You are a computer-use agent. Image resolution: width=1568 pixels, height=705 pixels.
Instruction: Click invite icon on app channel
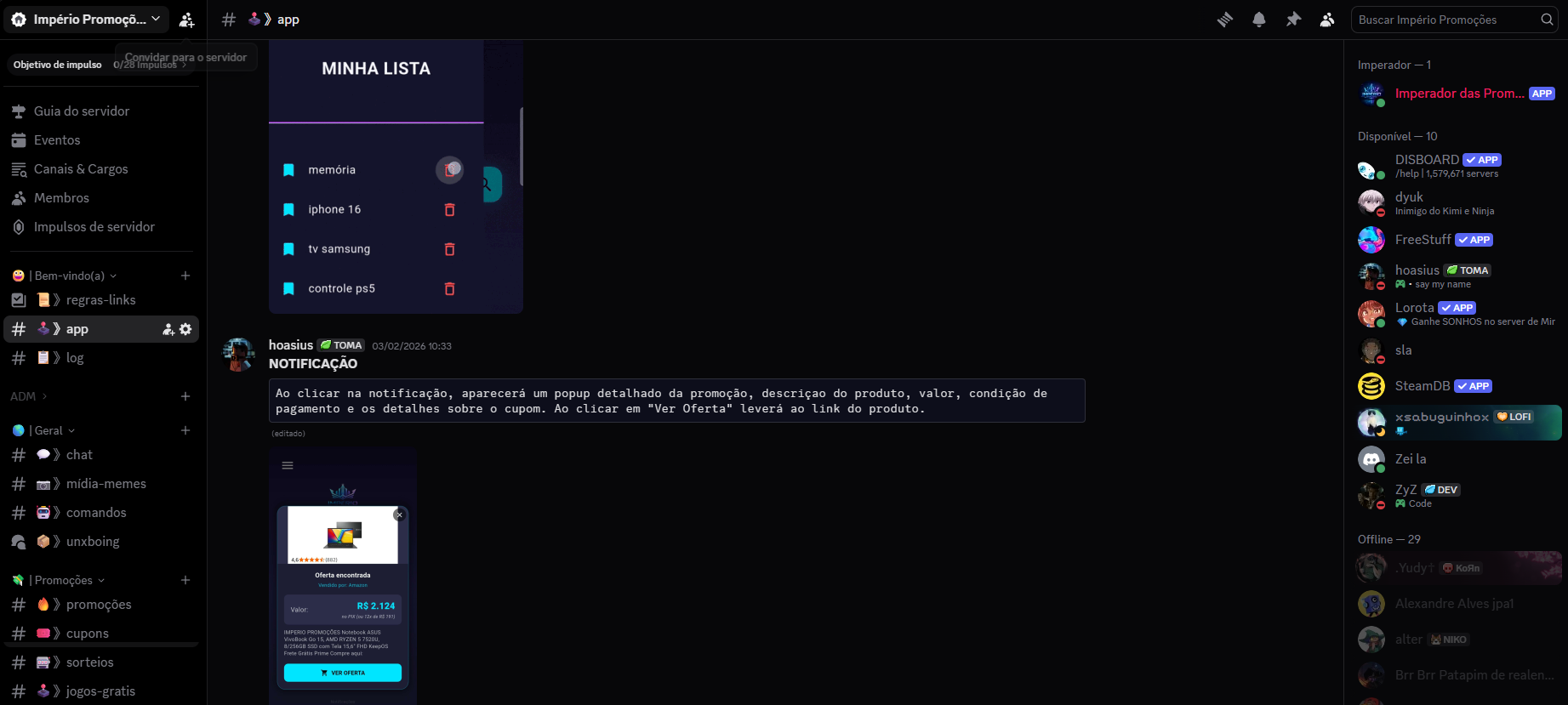[168, 329]
